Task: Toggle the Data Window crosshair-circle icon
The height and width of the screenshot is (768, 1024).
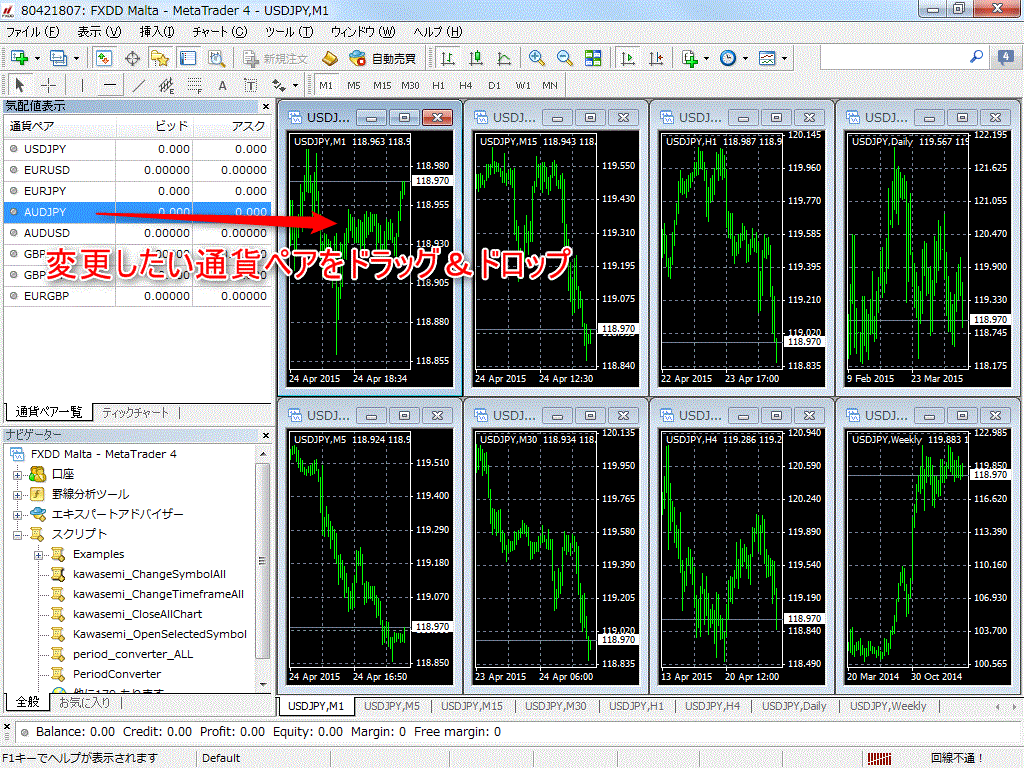Action: 132,58
